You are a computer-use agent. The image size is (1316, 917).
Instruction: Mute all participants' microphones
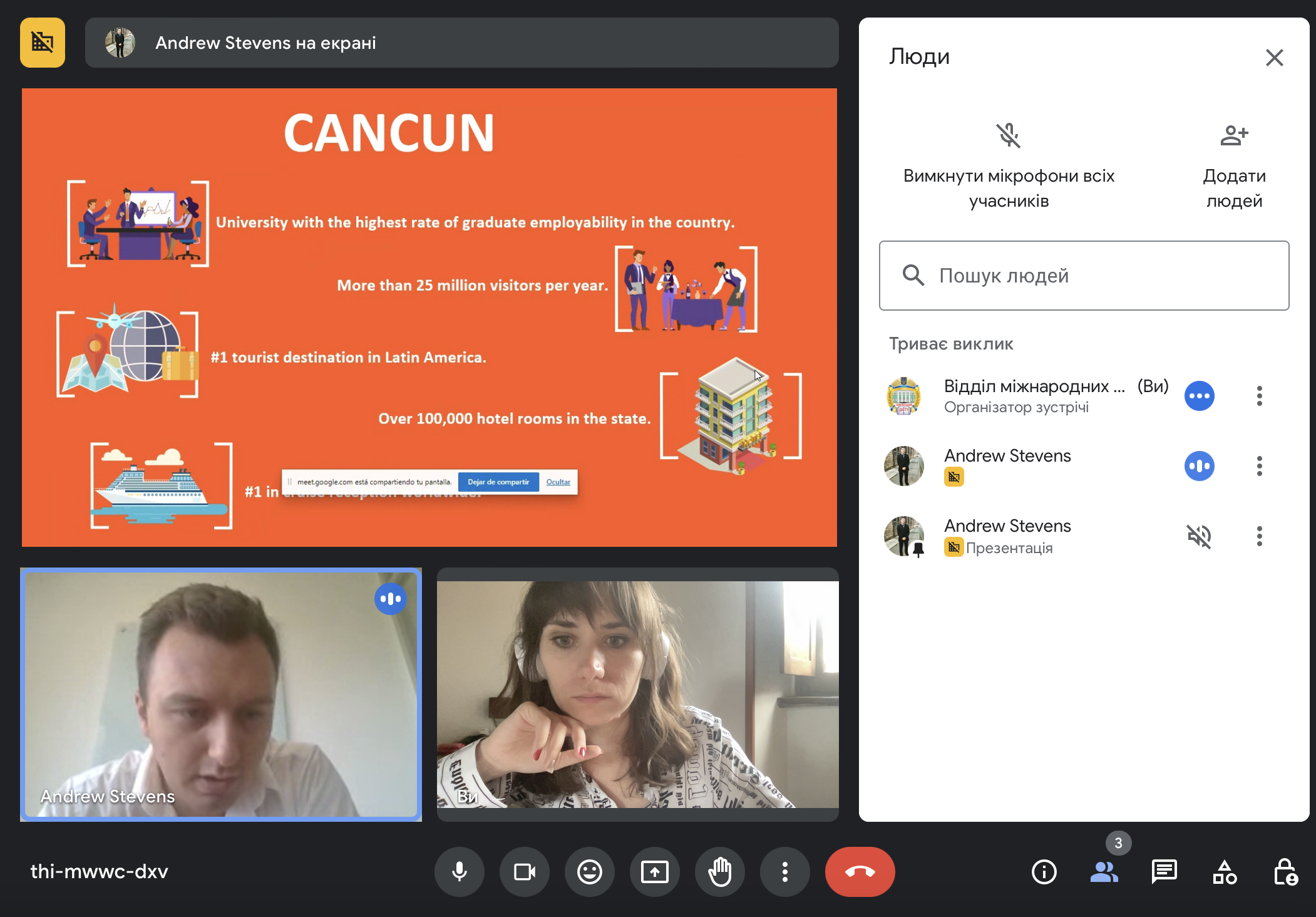1009,135
